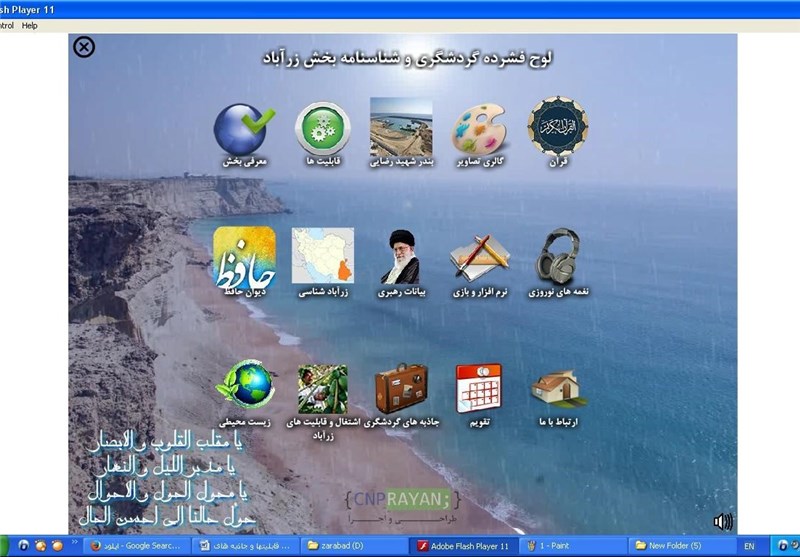800x557 pixels.
Task: Open the image gallery palette icon
Action: click(479, 128)
